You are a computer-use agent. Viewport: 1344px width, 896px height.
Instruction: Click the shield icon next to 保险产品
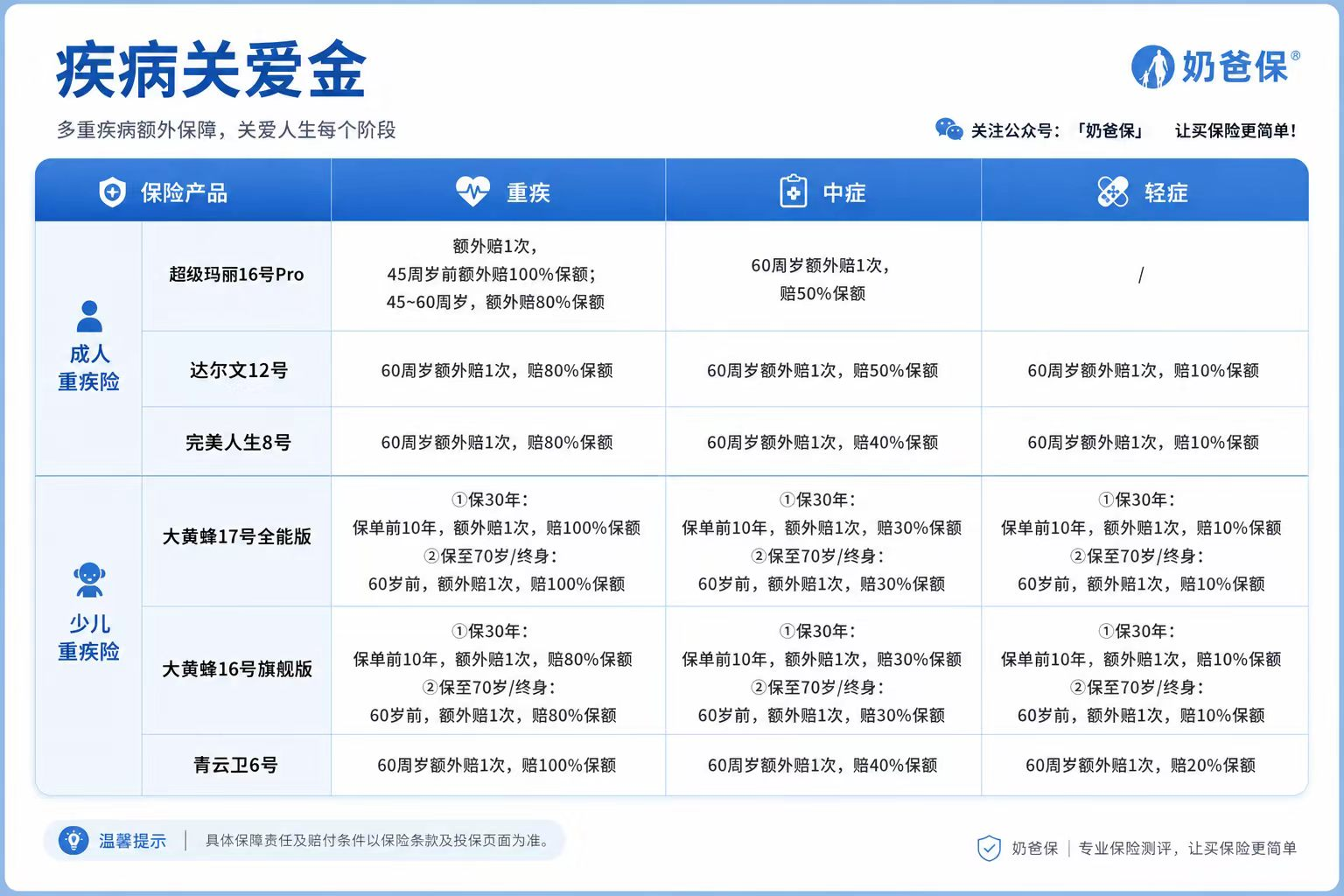[x=112, y=192]
